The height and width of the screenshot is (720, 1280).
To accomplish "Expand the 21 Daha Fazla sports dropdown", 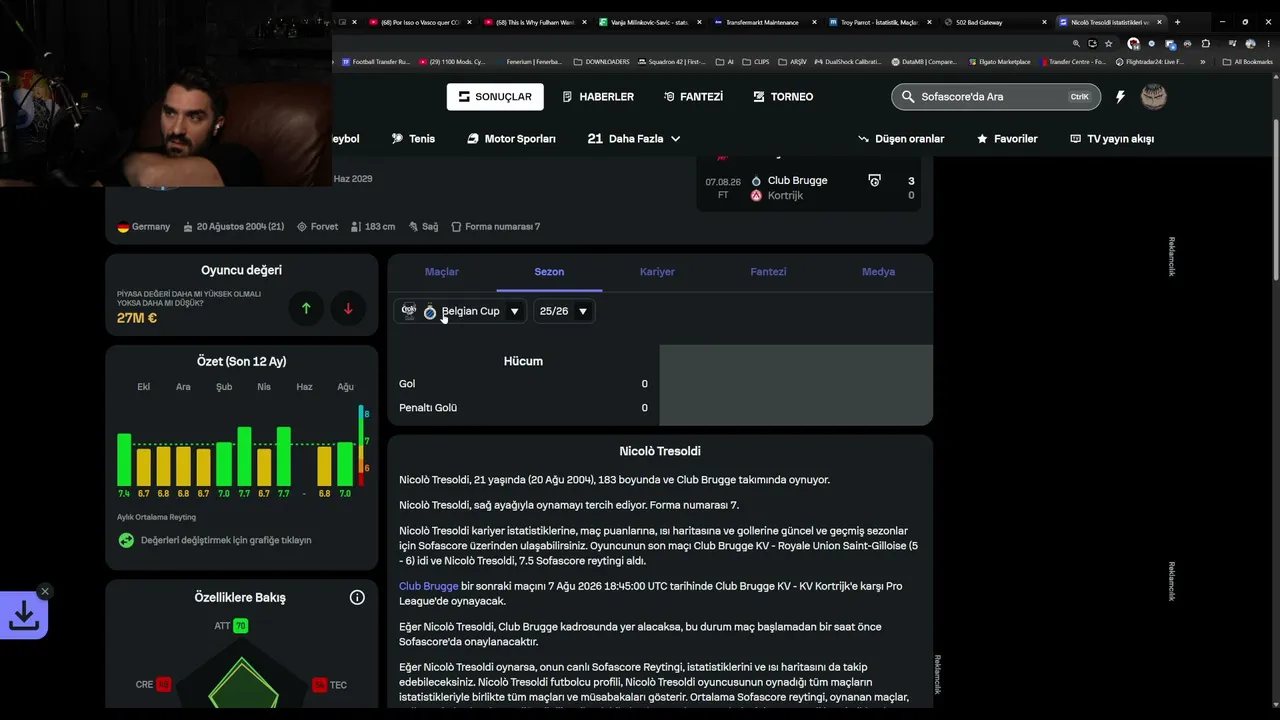I will (634, 139).
